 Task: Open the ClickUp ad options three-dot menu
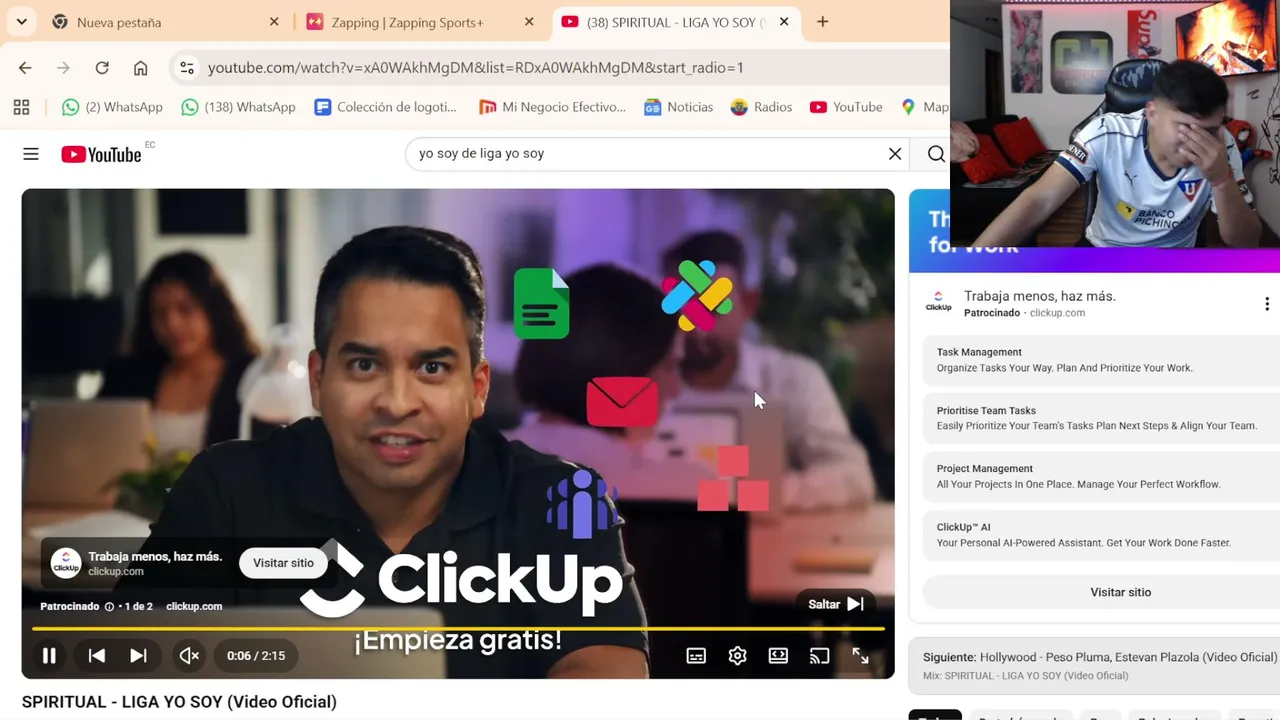1267,304
